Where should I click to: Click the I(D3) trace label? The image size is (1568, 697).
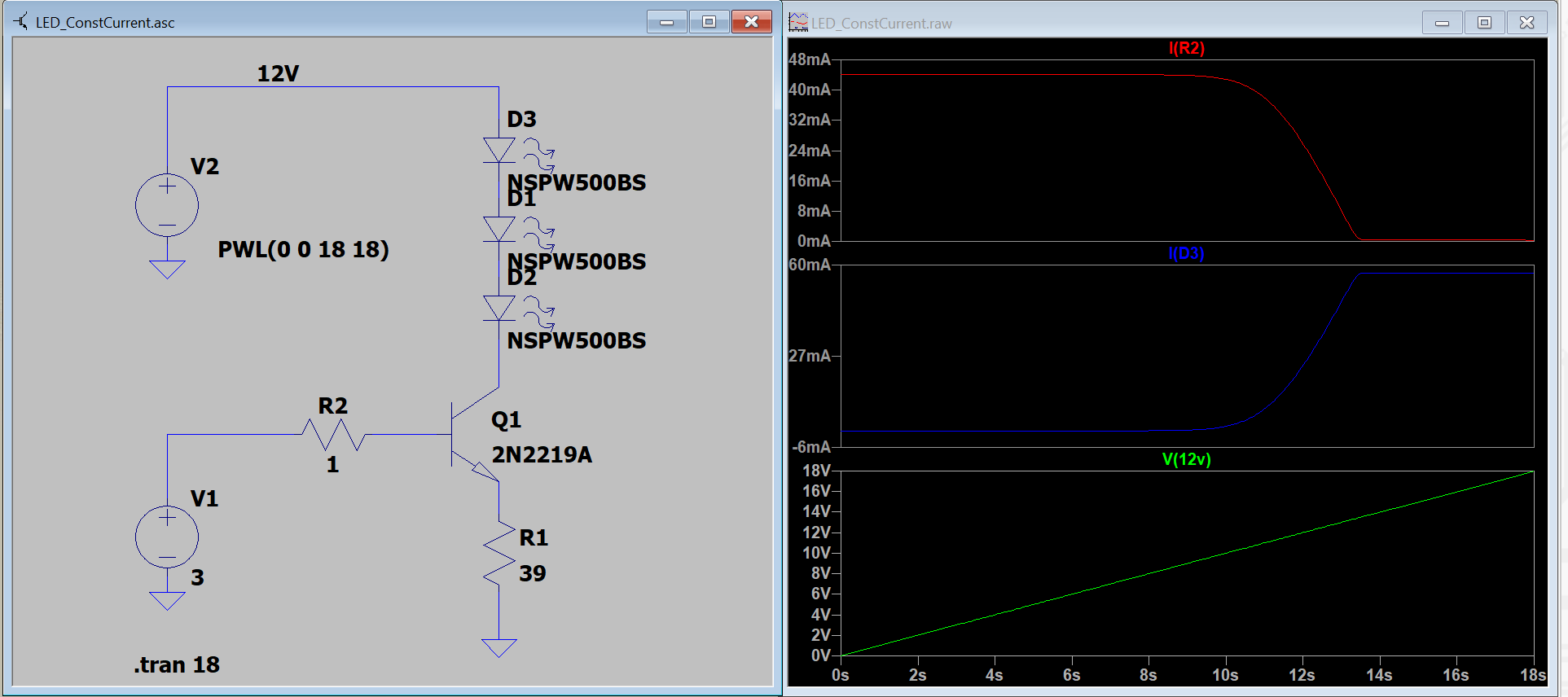(1186, 253)
